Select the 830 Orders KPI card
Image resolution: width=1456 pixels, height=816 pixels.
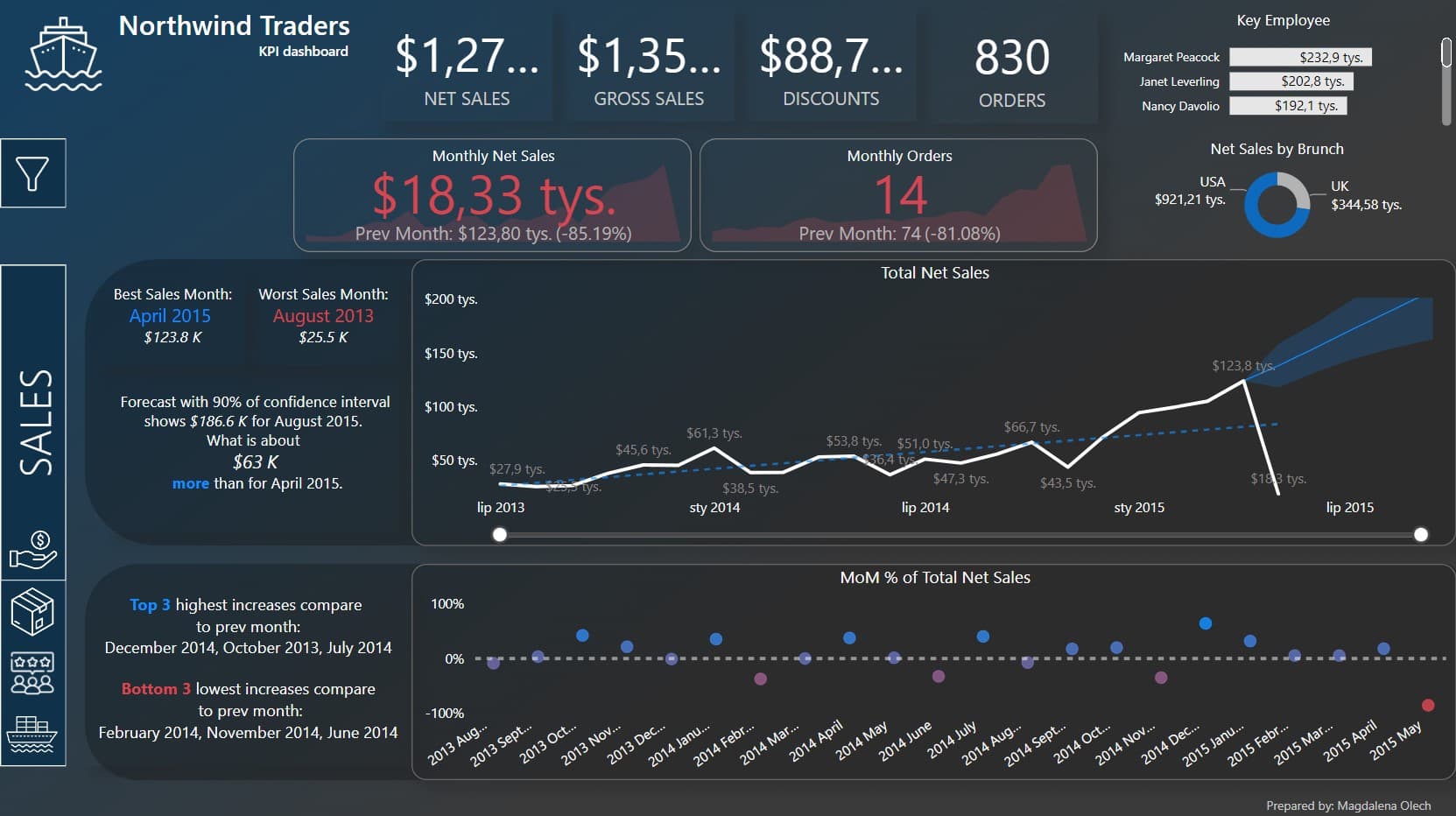point(1012,70)
